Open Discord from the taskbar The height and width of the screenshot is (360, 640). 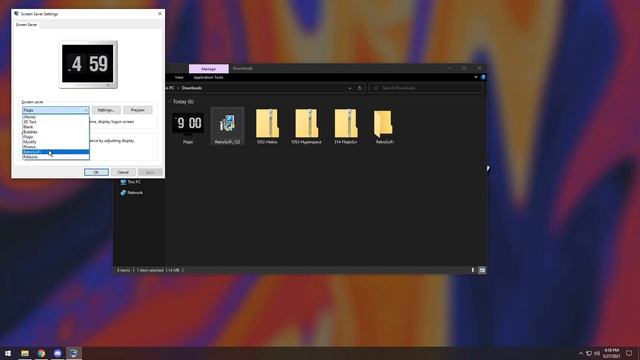58,353
